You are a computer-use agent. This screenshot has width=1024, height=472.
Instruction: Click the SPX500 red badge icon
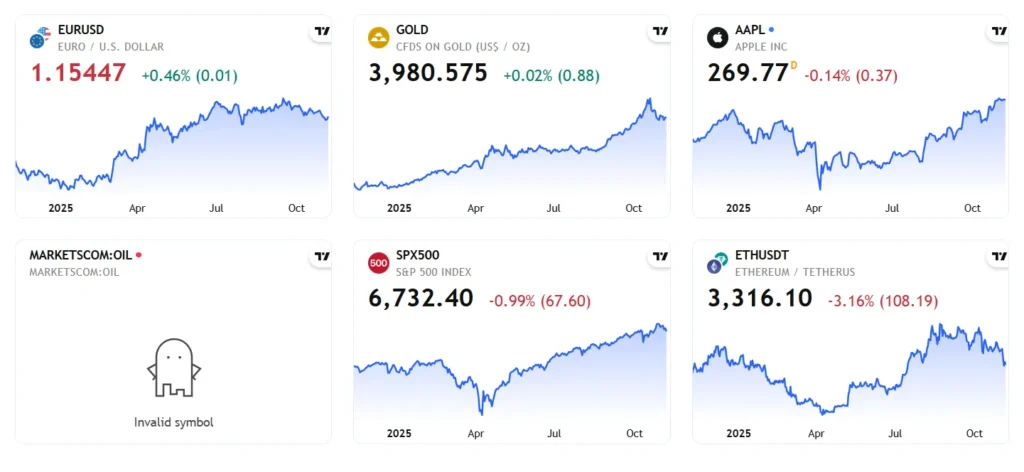[x=378, y=263]
